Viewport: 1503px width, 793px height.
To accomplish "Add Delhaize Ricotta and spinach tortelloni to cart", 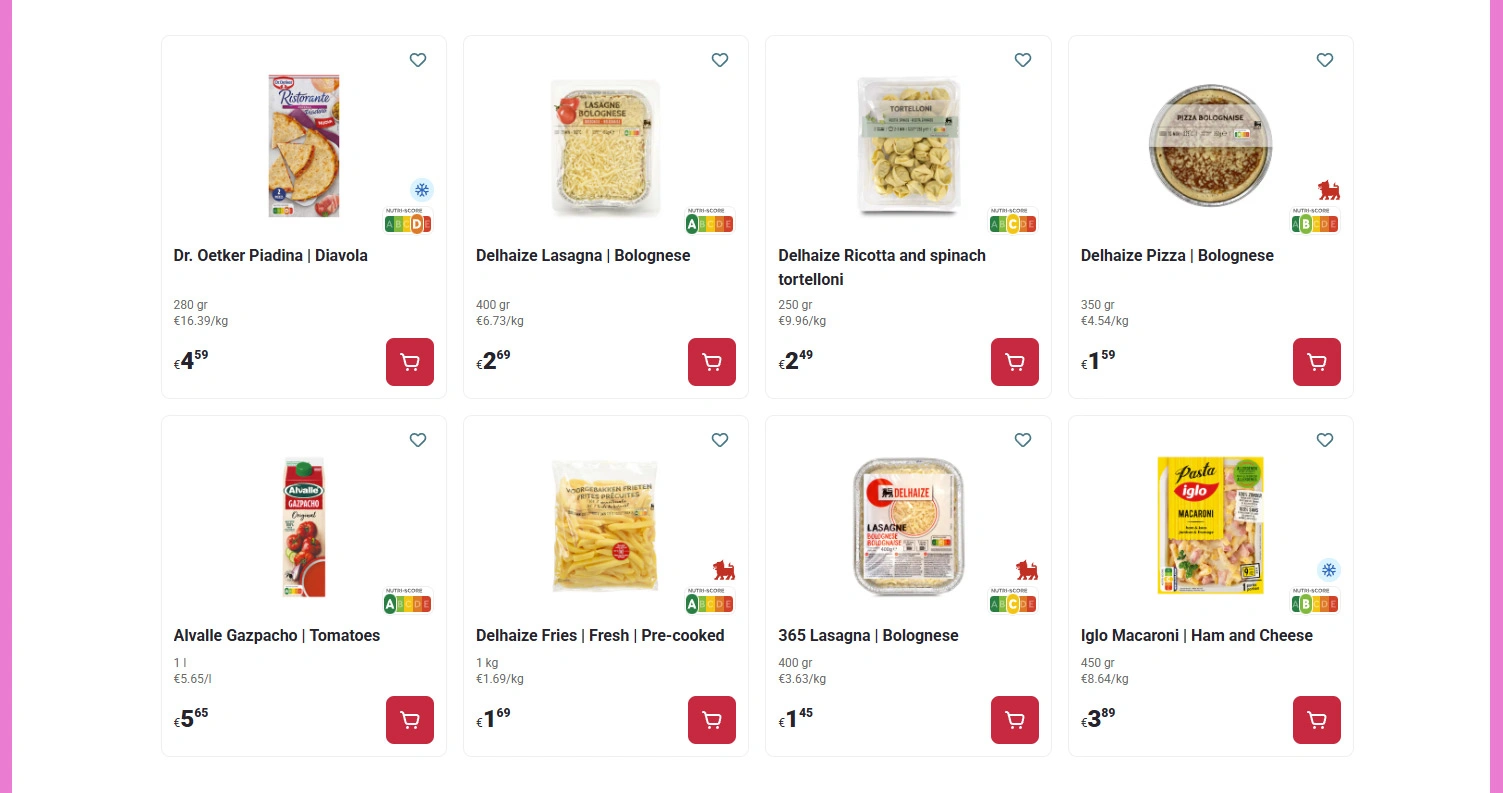I will [x=1015, y=362].
